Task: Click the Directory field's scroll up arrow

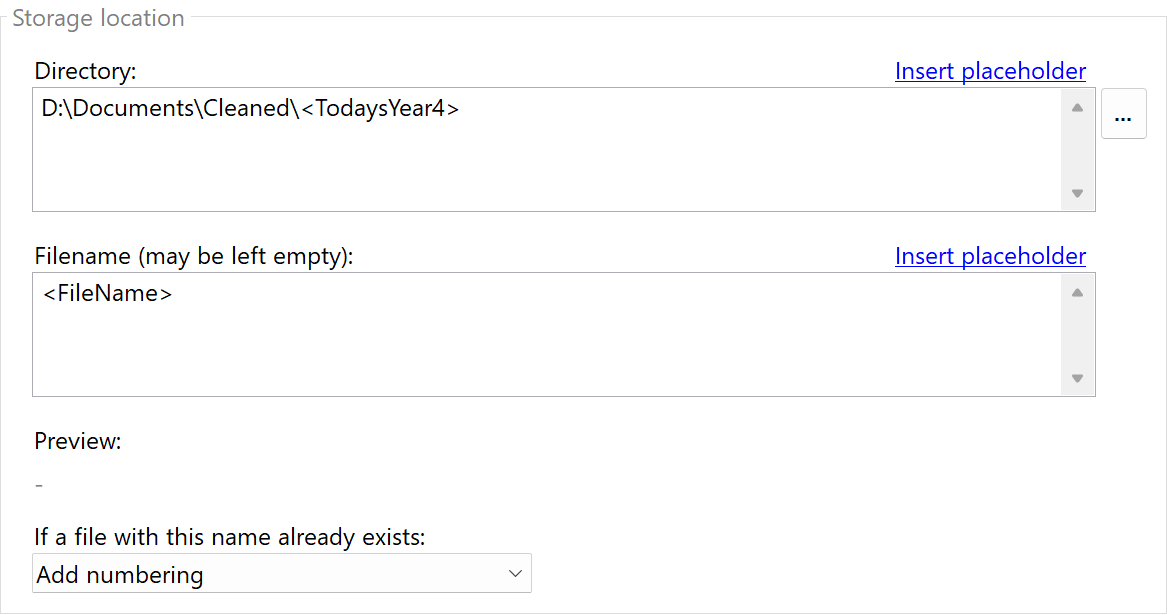Action: point(1077,107)
